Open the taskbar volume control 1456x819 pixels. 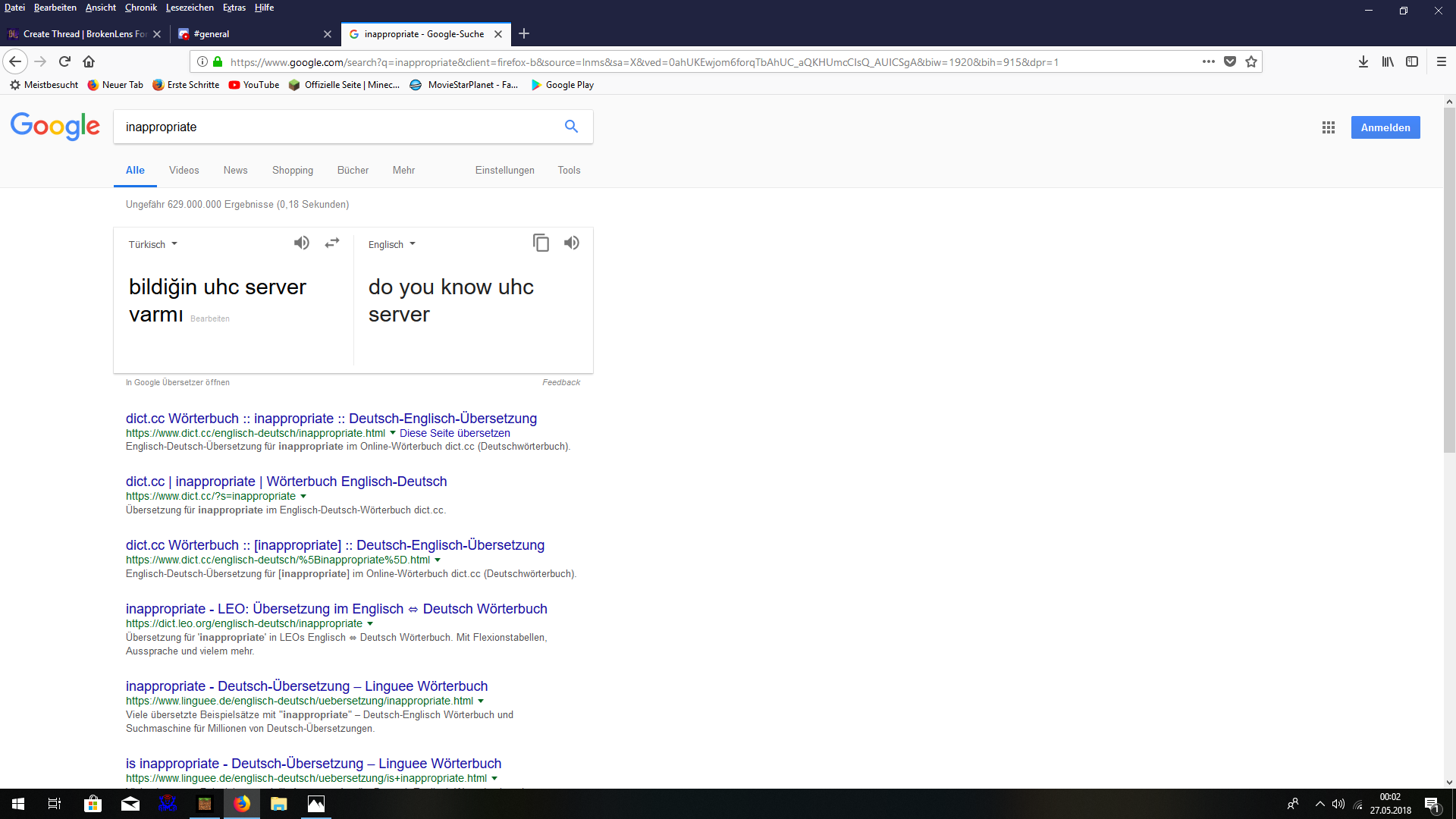pyautogui.click(x=1338, y=804)
